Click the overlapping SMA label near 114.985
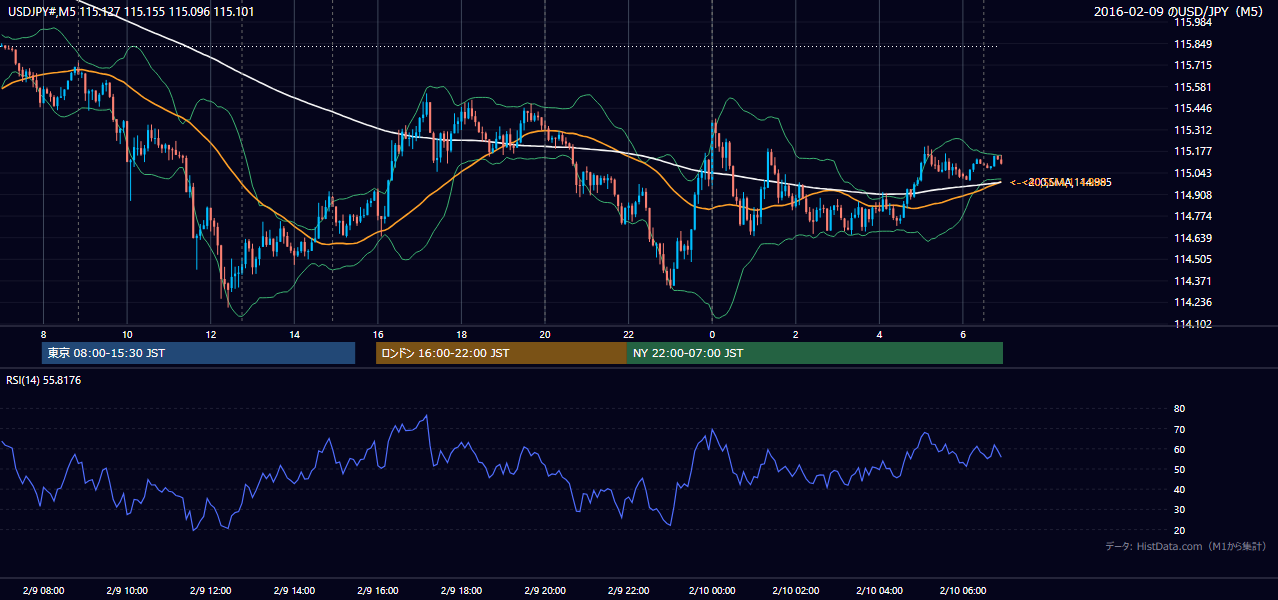Image resolution: width=1278 pixels, height=600 pixels. pos(1061,182)
